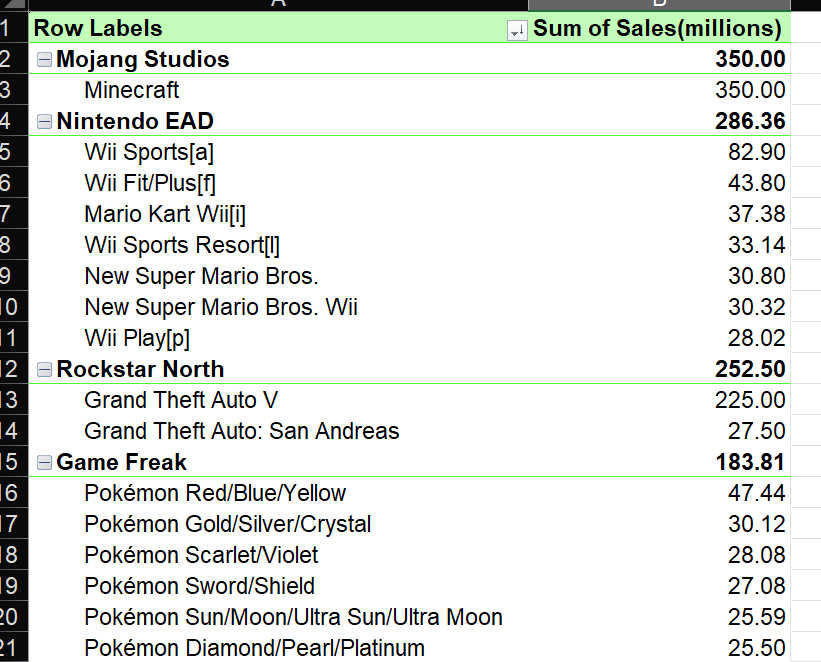Select the entire sheet corner button
This screenshot has width=821, height=662.
(x=14, y=7)
